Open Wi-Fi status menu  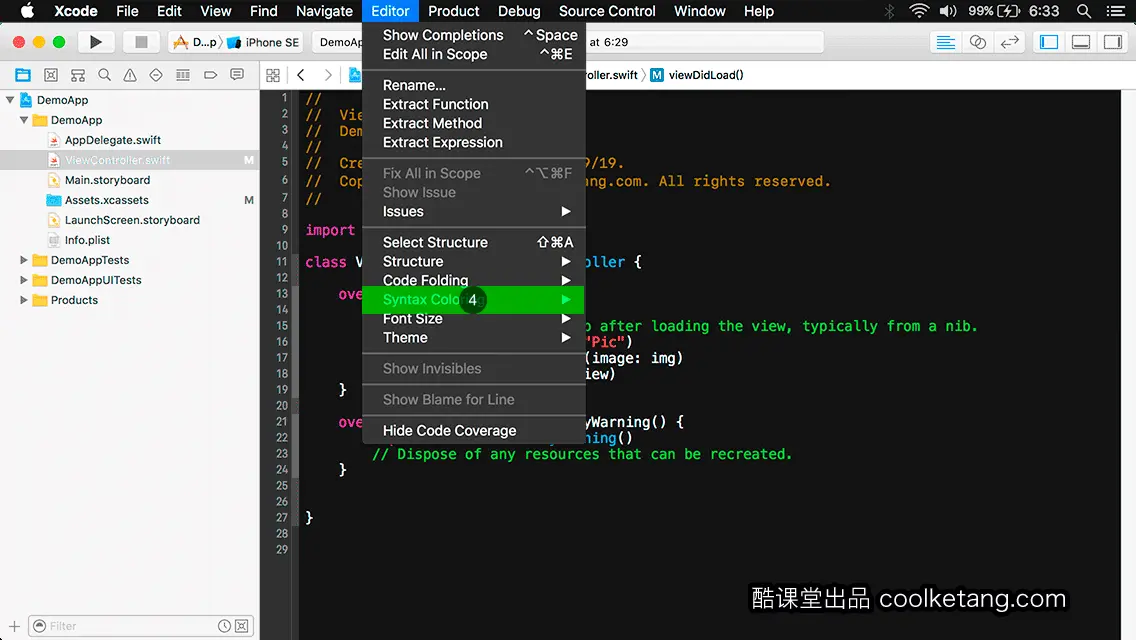click(x=919, y=11)
